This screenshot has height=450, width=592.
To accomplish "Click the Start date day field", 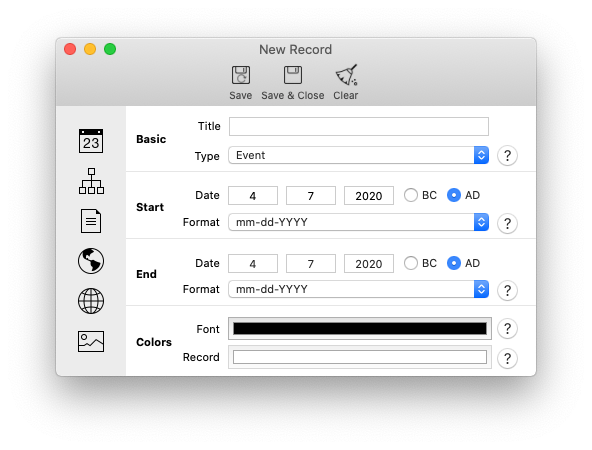I will [311, 196].
